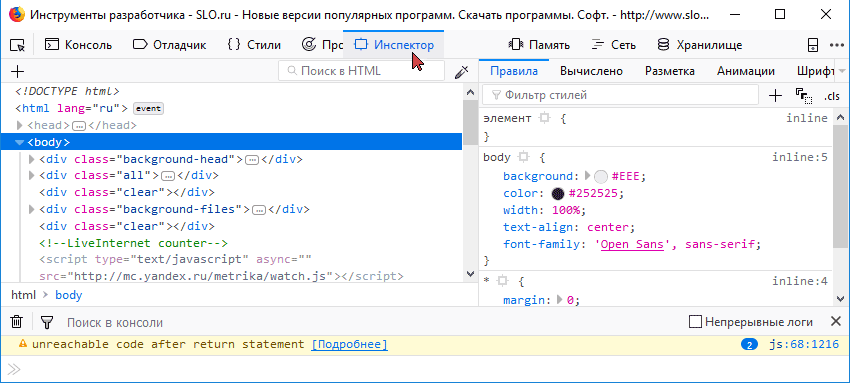Screen dimensions: 850x383
Task: Focus the Поиск в HTML field
Action: click(361, 70)
